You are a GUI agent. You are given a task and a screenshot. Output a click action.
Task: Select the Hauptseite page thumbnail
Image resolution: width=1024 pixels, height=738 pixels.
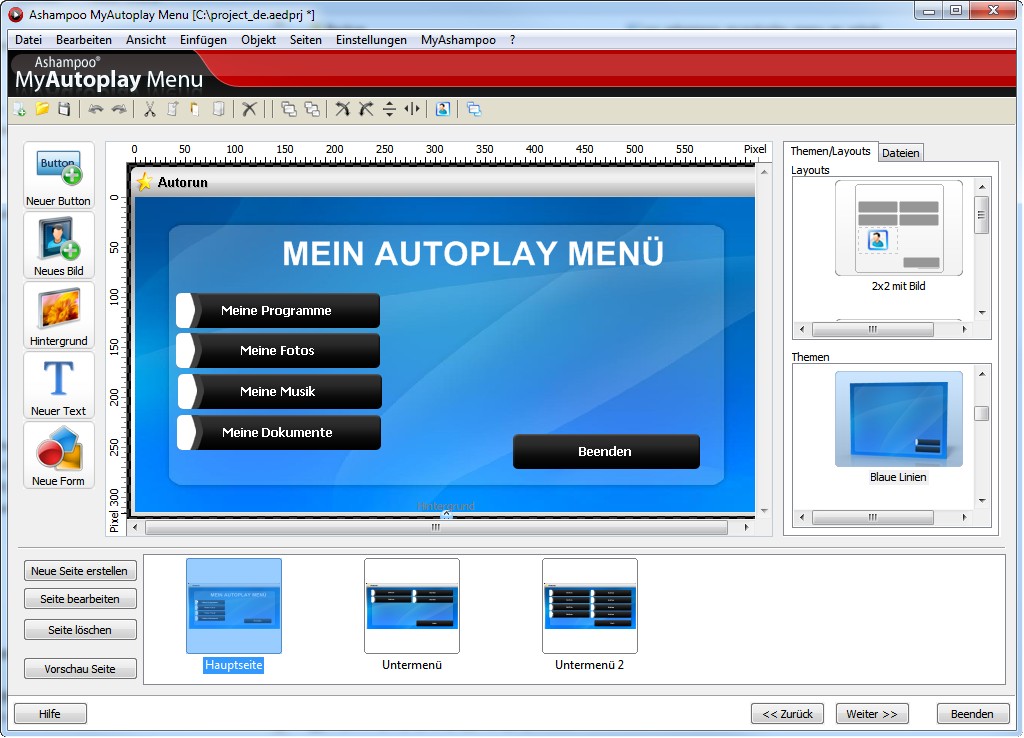click(x=234, y=606)
